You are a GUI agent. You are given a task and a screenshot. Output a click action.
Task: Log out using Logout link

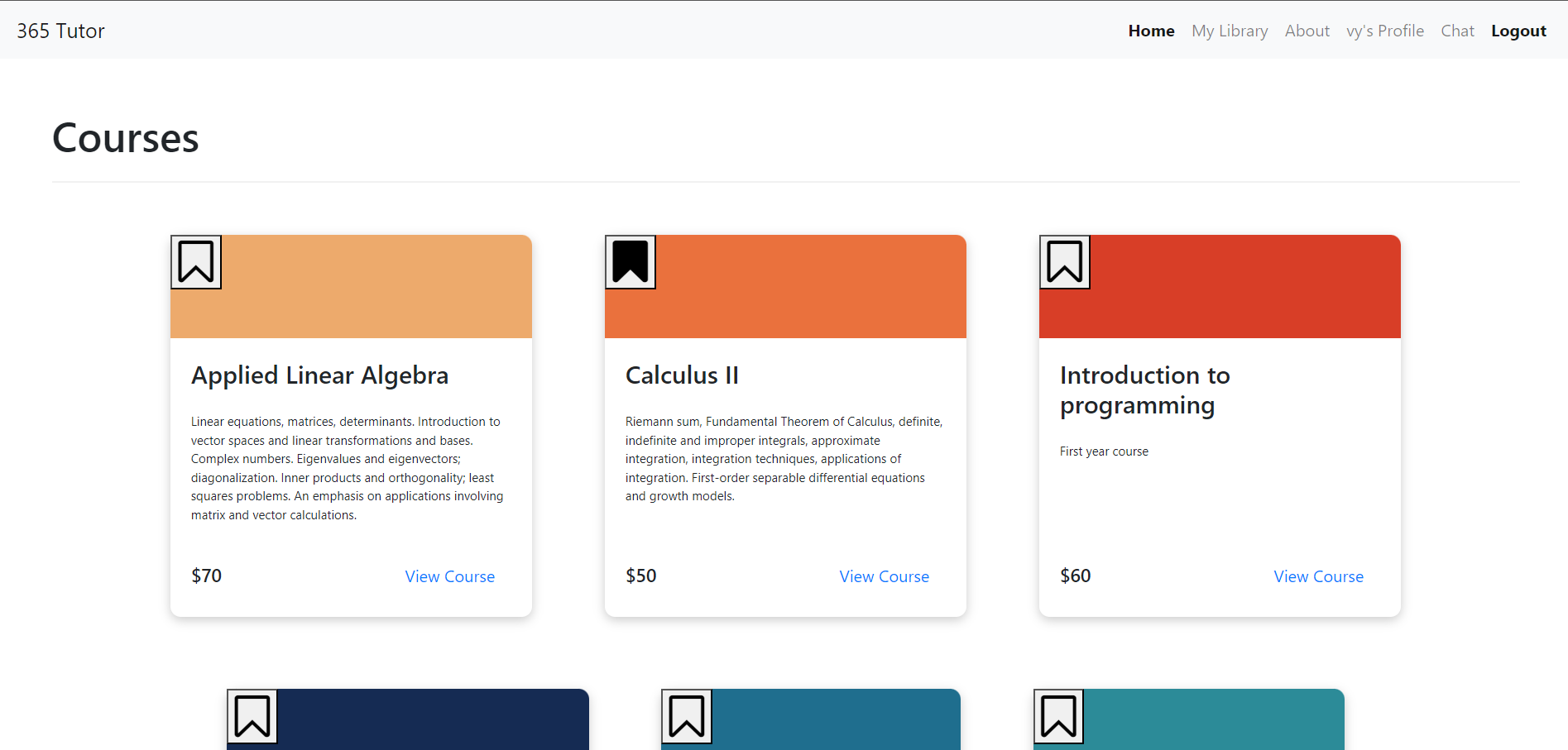1518,31
